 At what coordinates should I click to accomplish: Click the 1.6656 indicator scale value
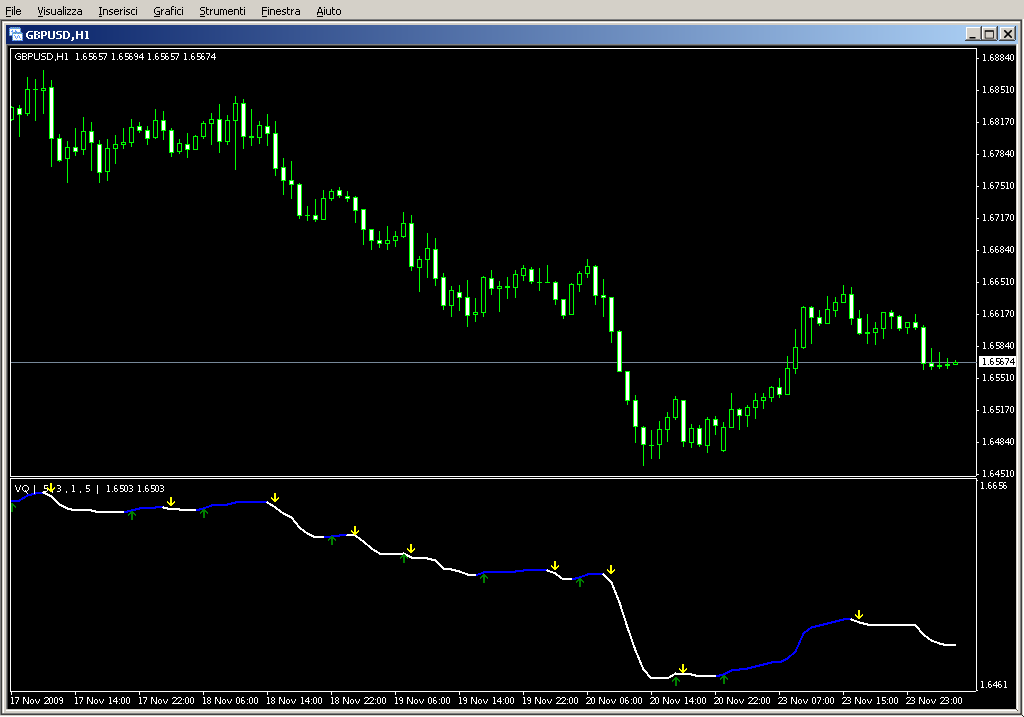[x=993, y=486]
